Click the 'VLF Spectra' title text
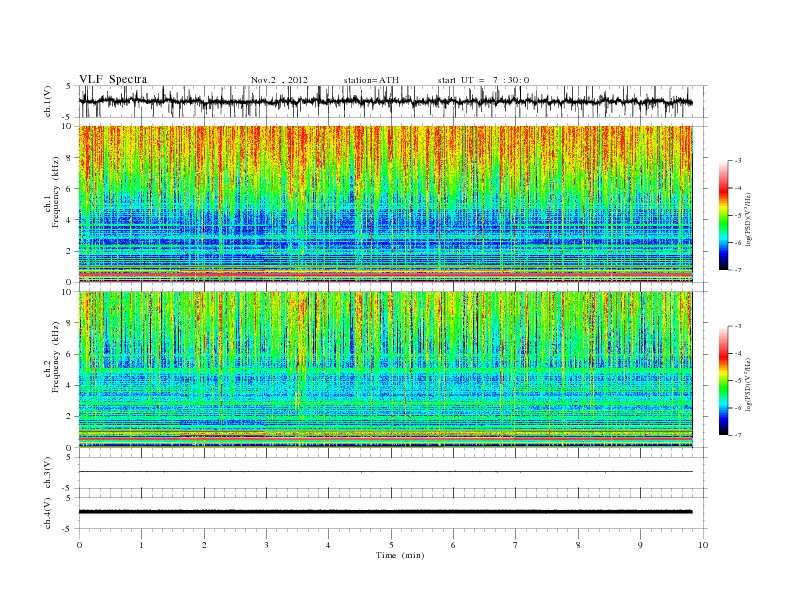The image size is (792, 612). point(113,79)
